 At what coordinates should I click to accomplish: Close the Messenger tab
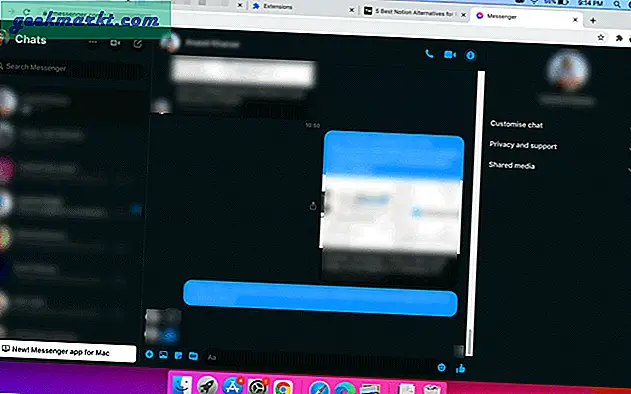click(575, 20)
